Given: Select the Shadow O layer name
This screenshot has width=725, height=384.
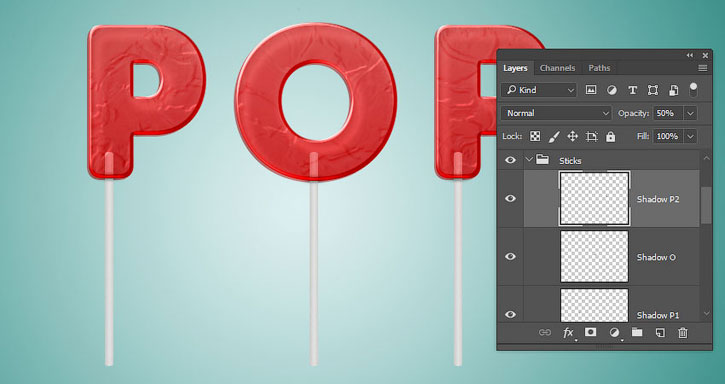Looking at the screenshot, I should pyautogui.click(x=656, y=257).
